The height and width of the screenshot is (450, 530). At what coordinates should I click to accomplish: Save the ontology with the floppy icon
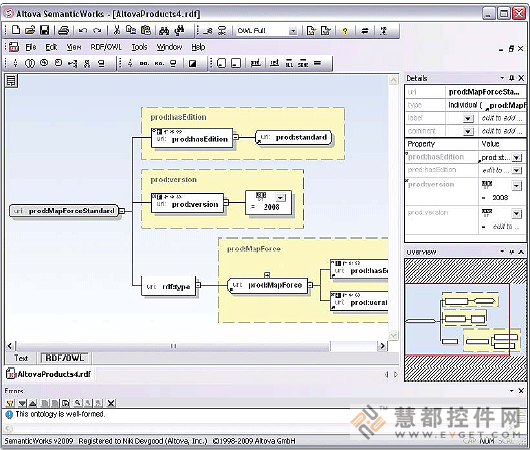tap(44, 30)
